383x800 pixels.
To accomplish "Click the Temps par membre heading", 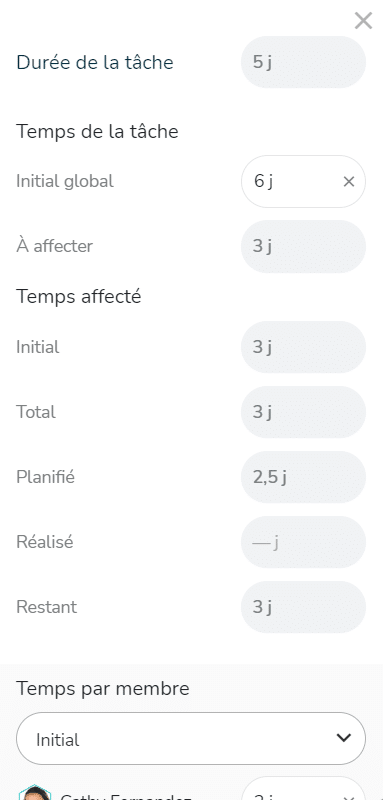I will click(x=103, y=689).
